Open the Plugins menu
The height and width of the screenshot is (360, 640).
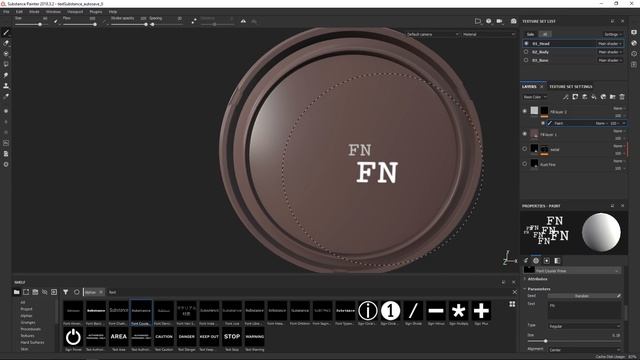point(96,12)
